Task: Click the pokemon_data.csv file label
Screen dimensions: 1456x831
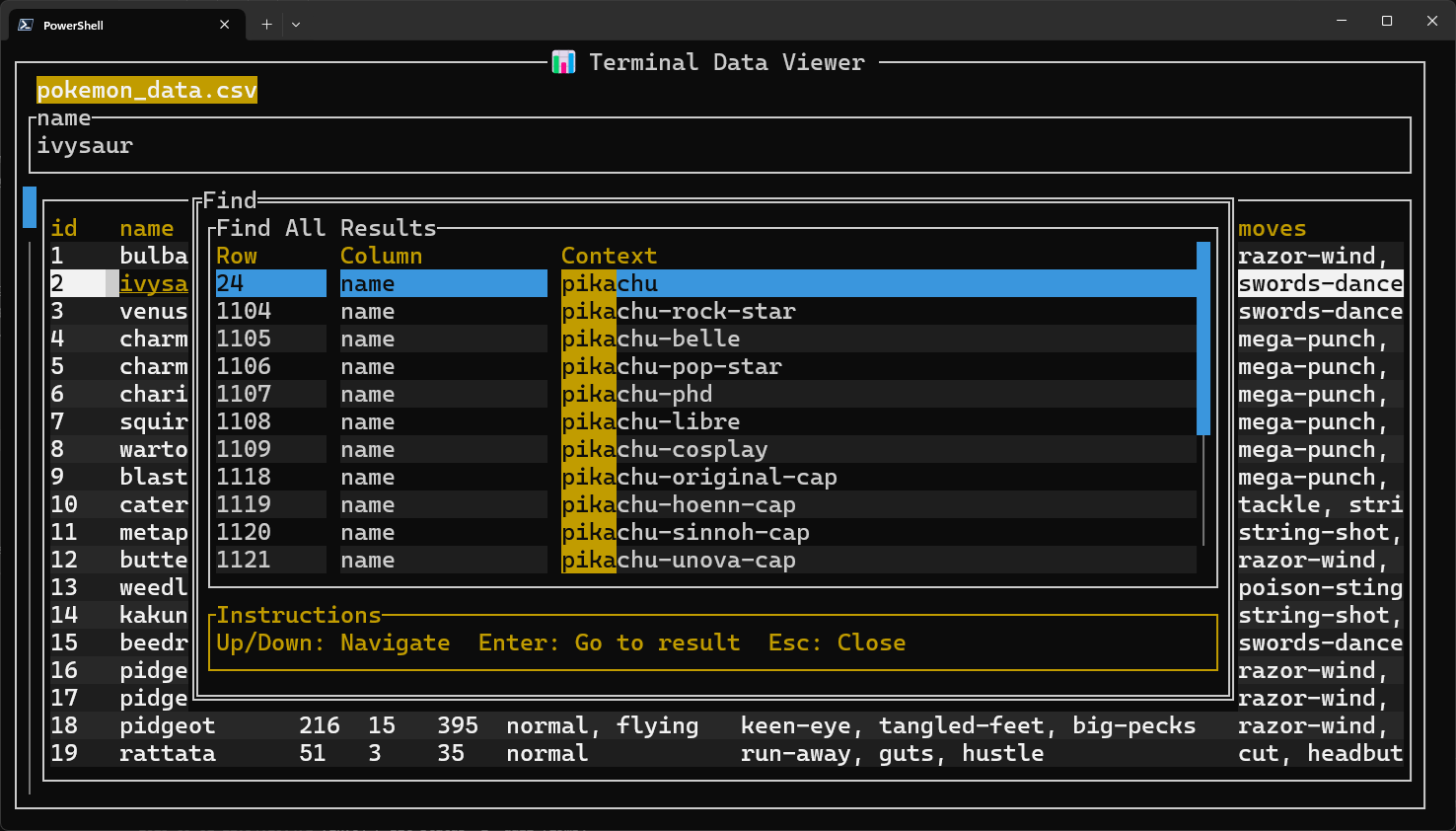Action: [x=147, y=90]
